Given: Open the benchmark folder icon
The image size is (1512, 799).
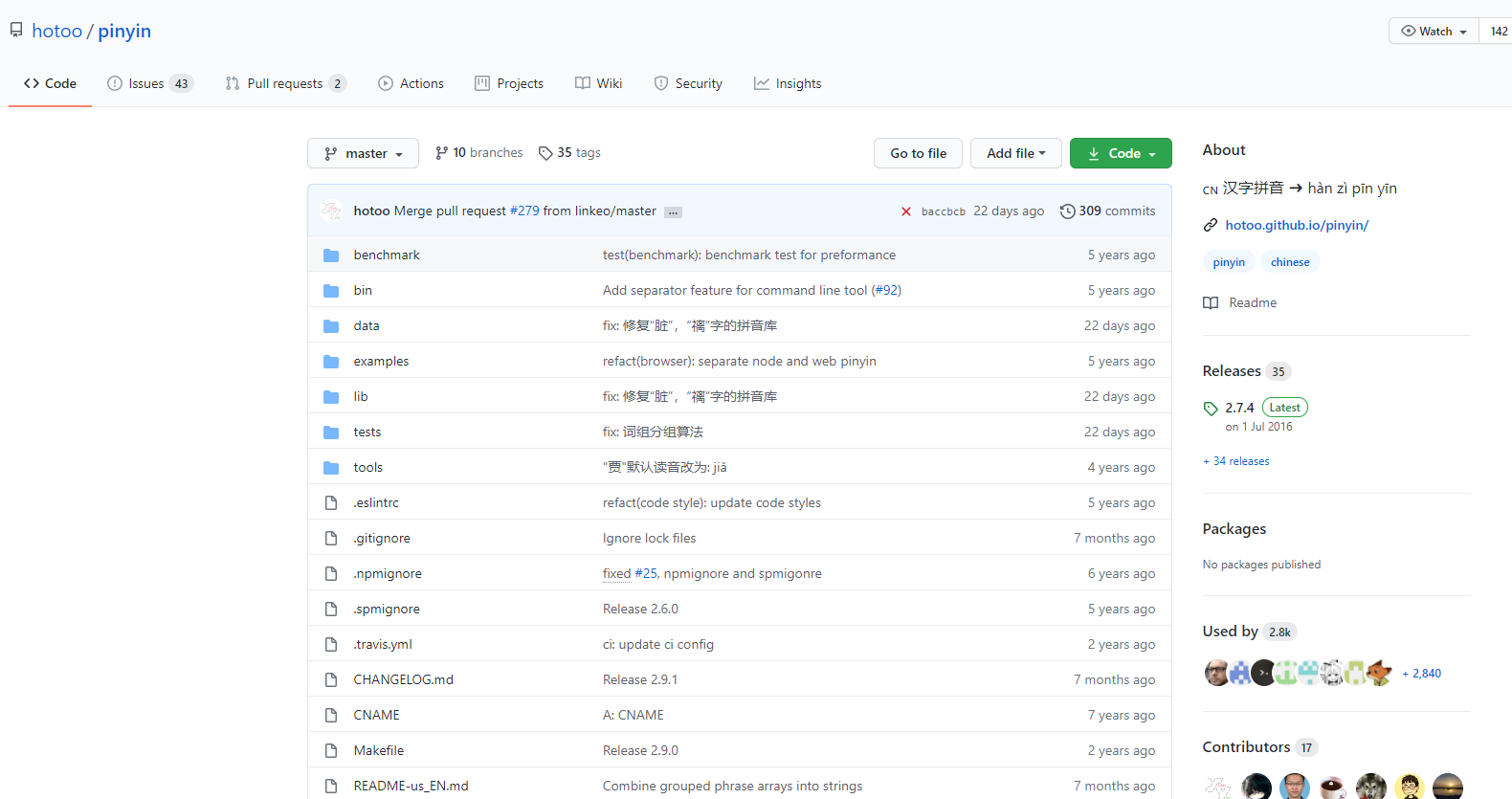Looking at the screenshot, I should pos(331,255).
